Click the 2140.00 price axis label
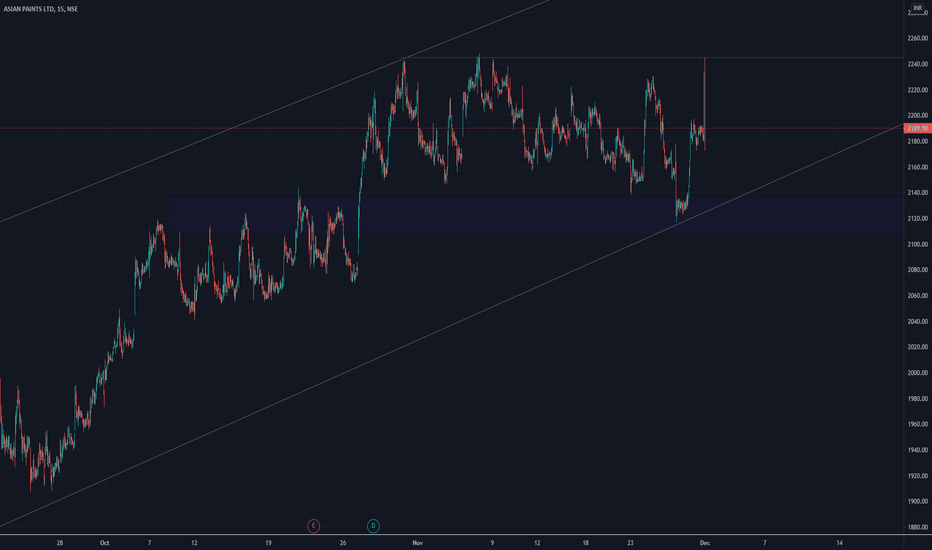The width and height of the screenshot is (932, 550). click(918, 193)
